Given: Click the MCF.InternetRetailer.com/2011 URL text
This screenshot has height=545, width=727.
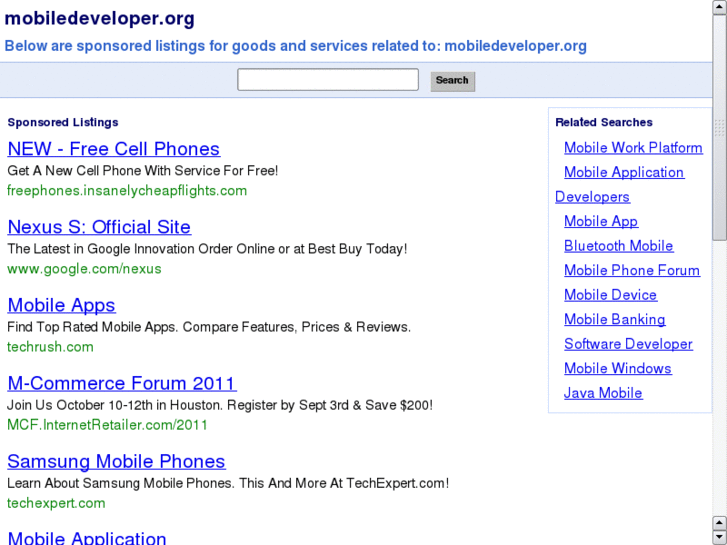Looking at the screenshot, I should coord(107,425).
